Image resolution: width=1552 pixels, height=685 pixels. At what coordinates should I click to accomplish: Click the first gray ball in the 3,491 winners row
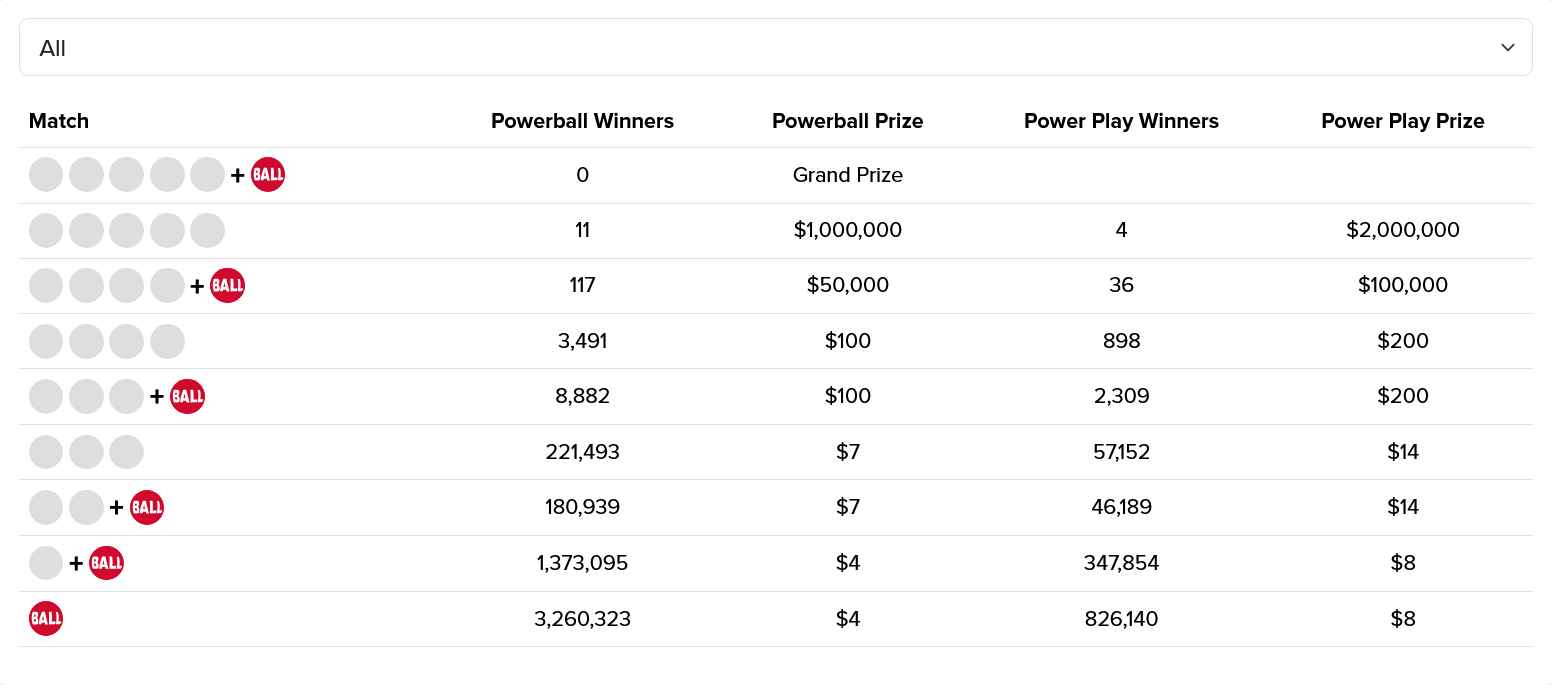[46, 341]
